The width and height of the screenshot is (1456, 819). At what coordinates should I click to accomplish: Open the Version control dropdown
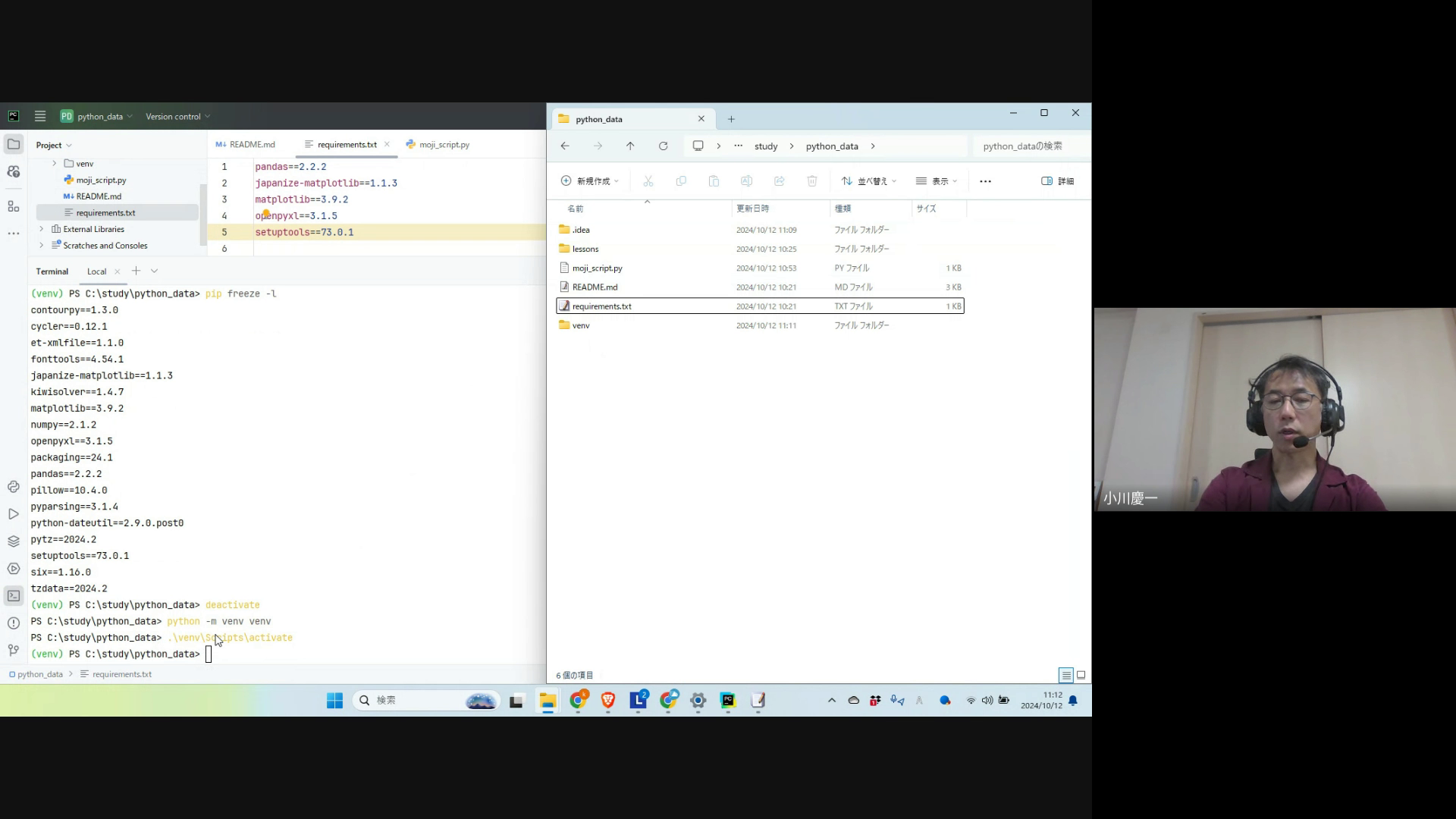177,117
